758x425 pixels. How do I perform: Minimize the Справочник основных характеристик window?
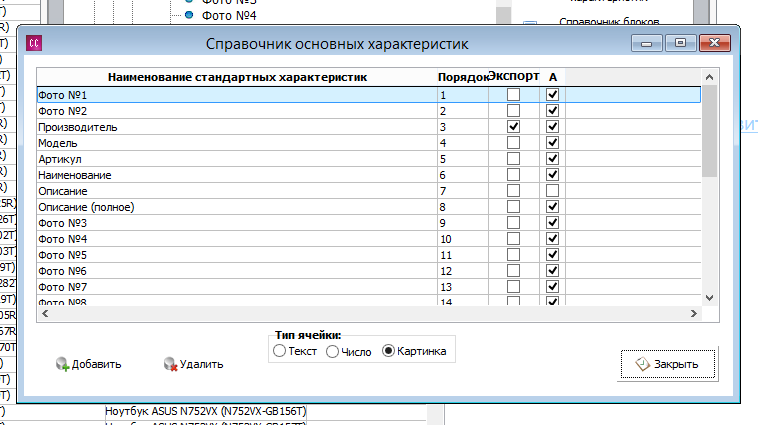tap(646, 43)
